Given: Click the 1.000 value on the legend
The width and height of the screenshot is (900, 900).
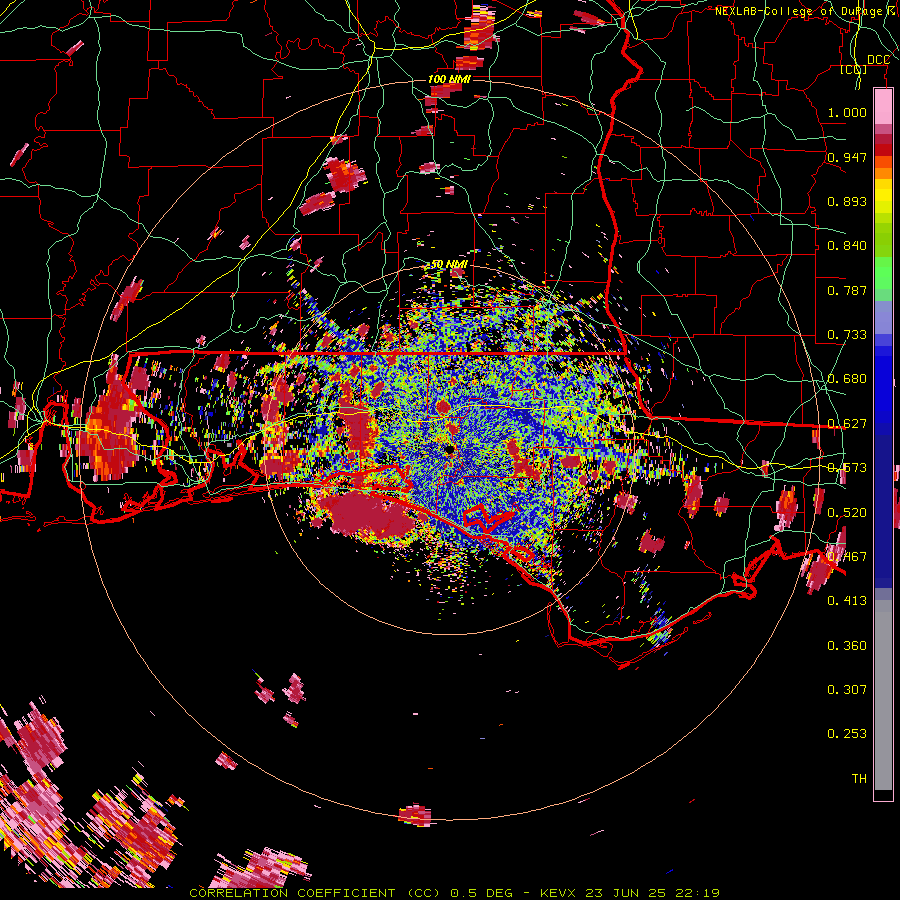Looking at the screenshot, I should pos(847,112).
